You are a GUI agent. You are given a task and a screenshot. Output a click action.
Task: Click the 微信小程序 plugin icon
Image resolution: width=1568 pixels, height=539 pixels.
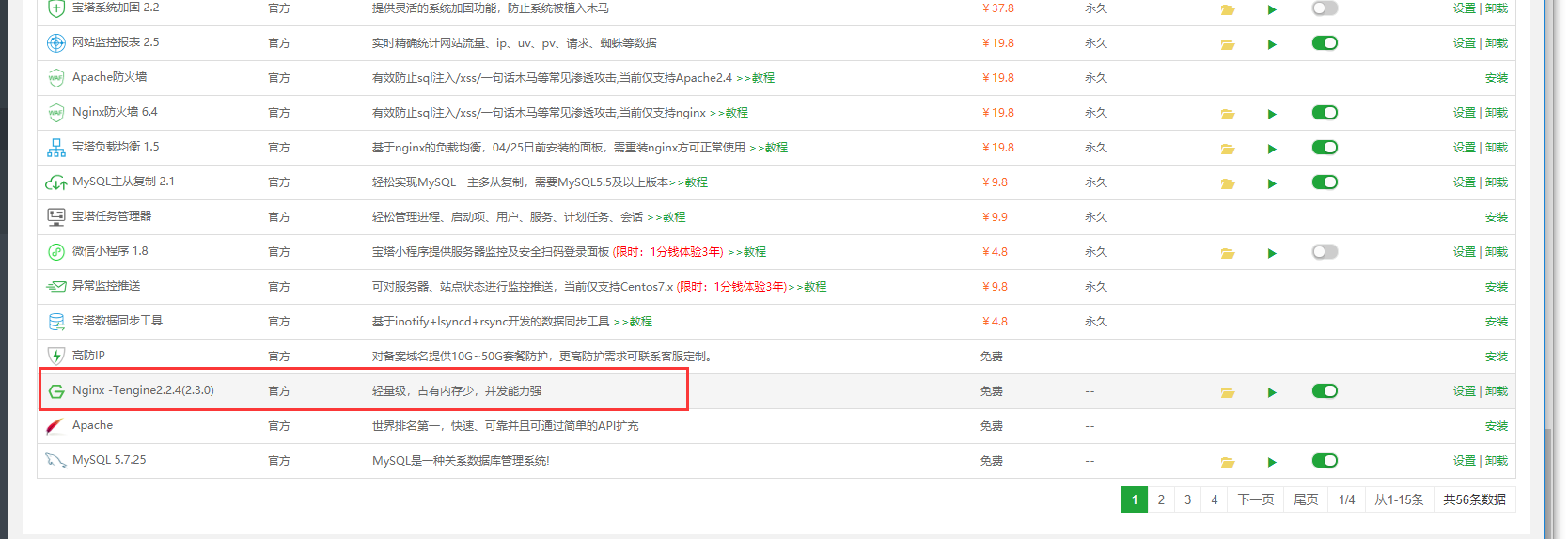click(x=56, y=251)
